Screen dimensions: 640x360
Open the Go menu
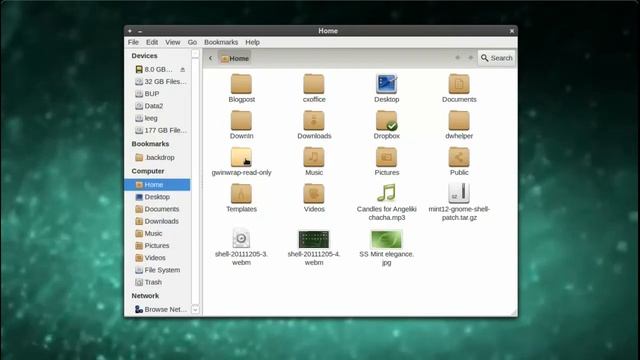[x=192, y=42]
